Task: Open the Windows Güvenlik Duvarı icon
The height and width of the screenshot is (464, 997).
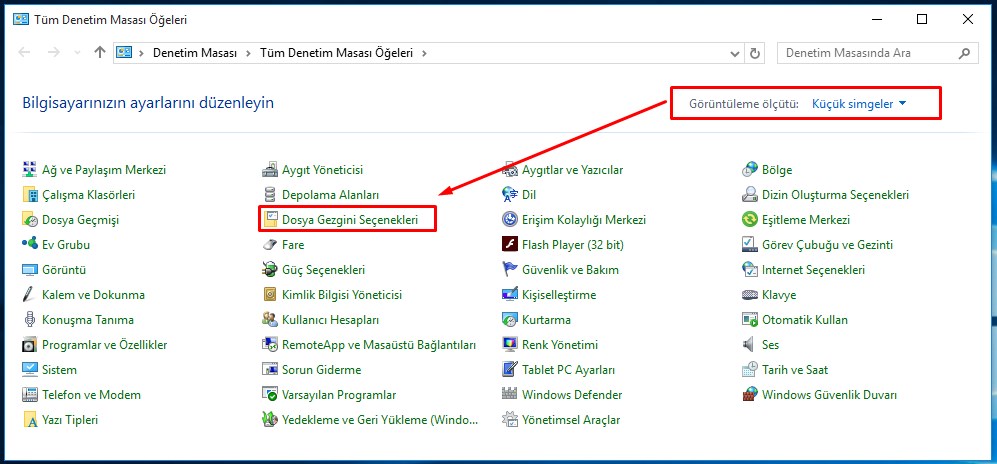Action: click(x=750, y=395)
